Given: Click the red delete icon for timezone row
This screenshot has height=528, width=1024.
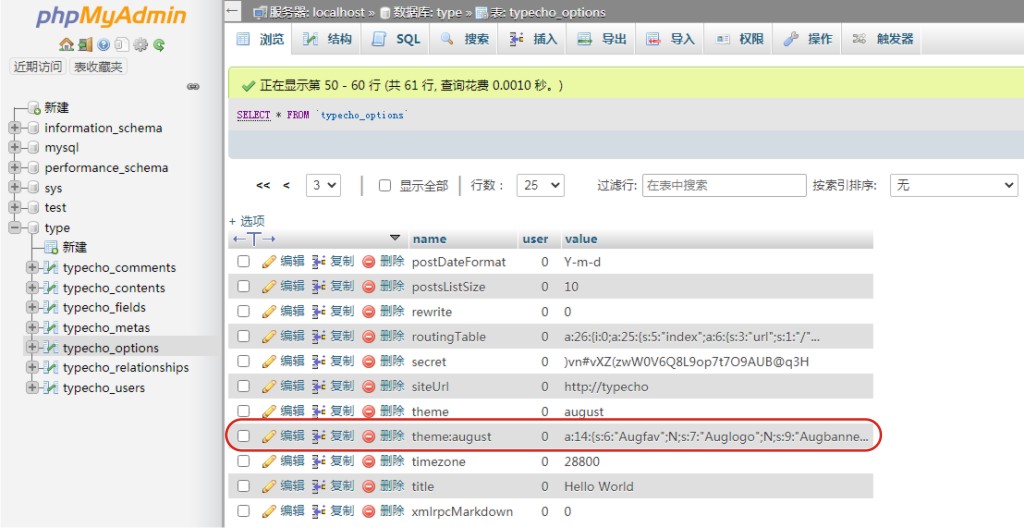Looking at the screenshot, I should tap(368, 461).
